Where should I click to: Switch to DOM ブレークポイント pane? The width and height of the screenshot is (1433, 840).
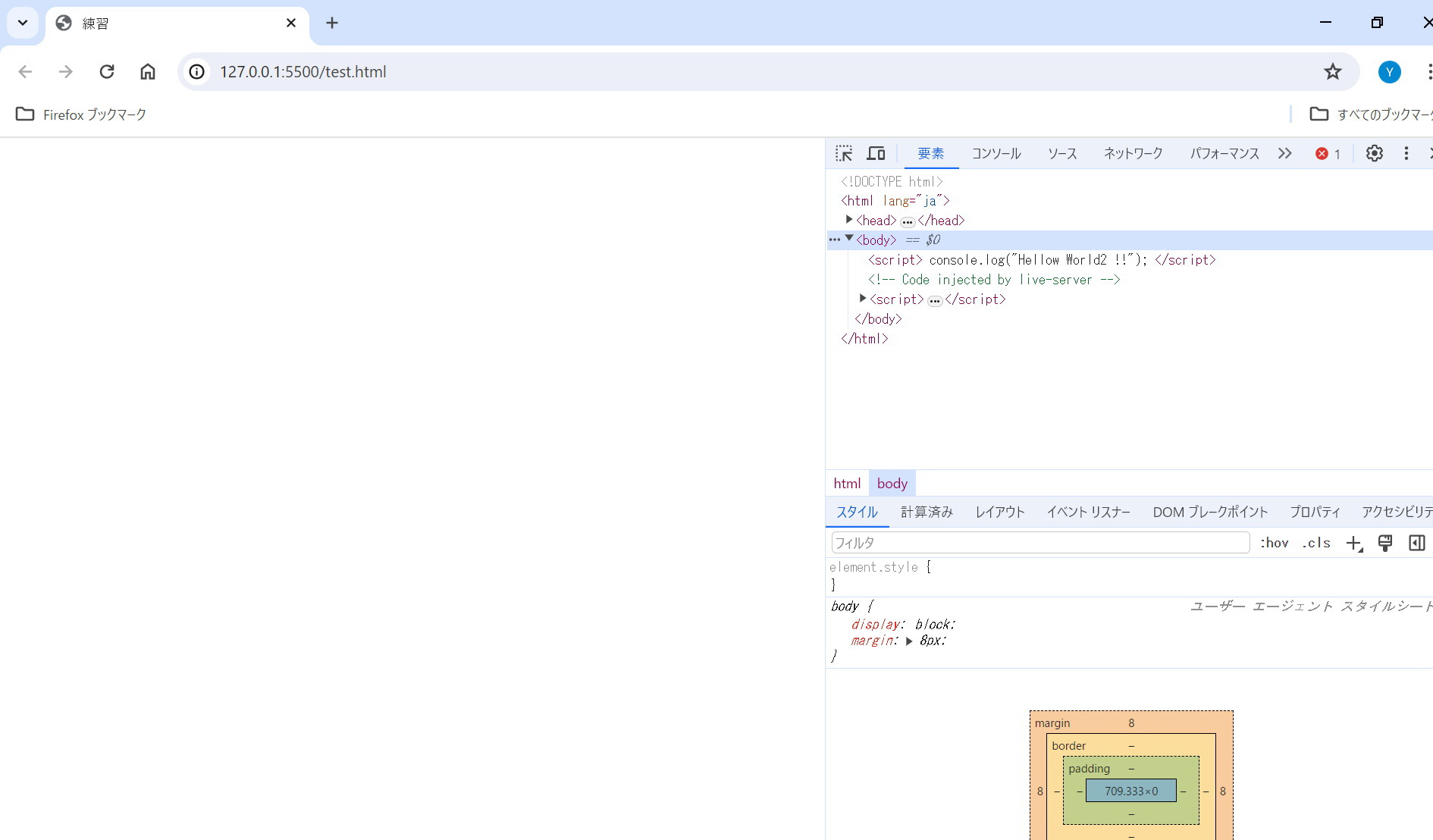pos(1210,512)
